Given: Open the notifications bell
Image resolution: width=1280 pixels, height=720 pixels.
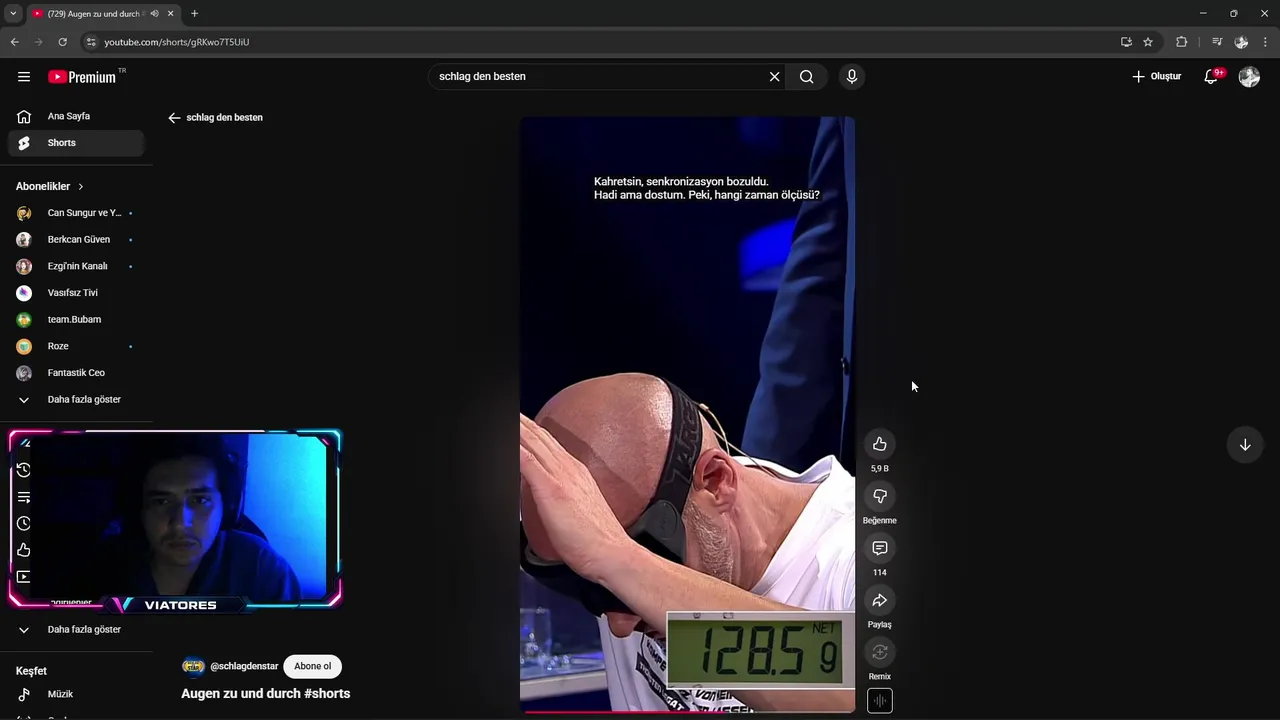Looking at the screenshot, I should tap(1211, 77).
